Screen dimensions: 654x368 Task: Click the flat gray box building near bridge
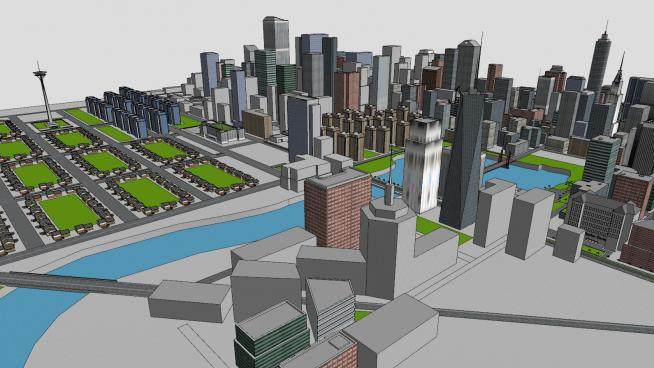(x=190, y=301)
